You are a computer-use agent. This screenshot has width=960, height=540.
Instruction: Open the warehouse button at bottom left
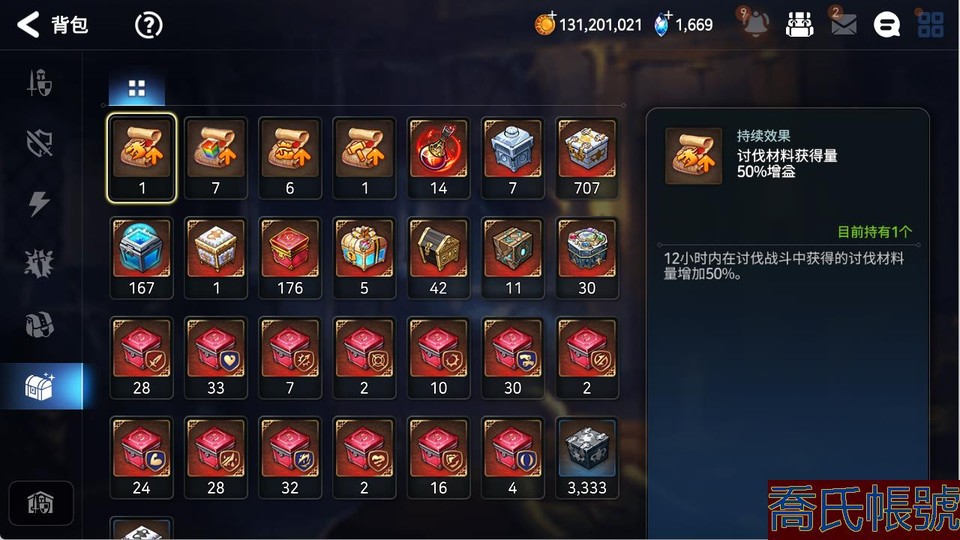(x=41, y=503)
